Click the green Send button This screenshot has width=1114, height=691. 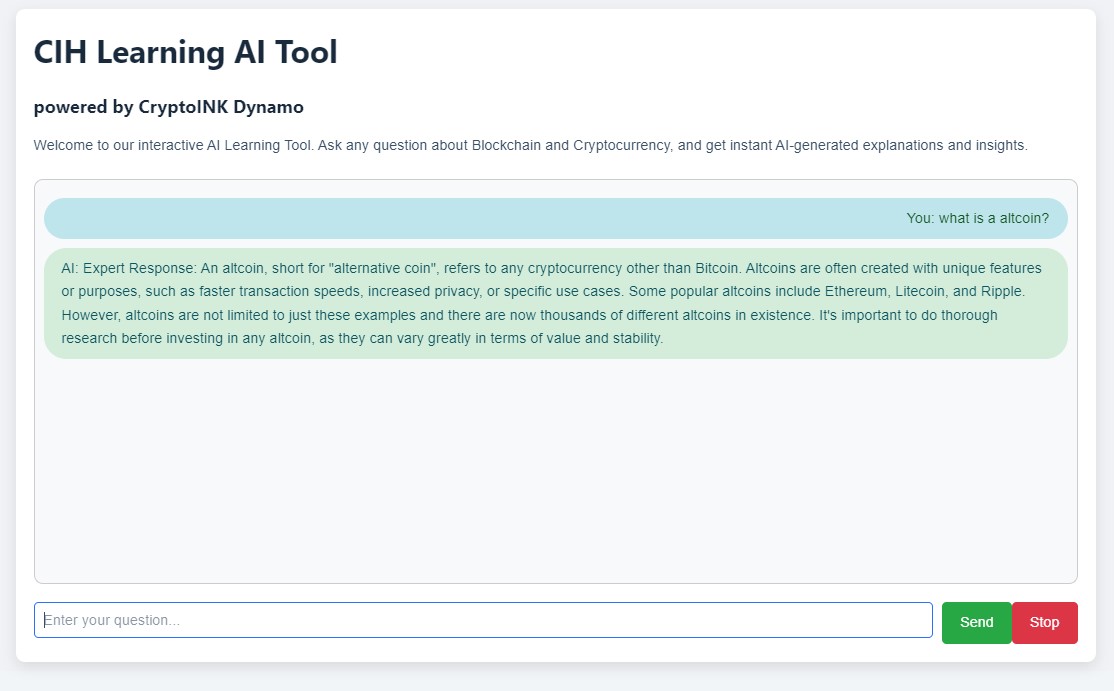click(976, 623)
